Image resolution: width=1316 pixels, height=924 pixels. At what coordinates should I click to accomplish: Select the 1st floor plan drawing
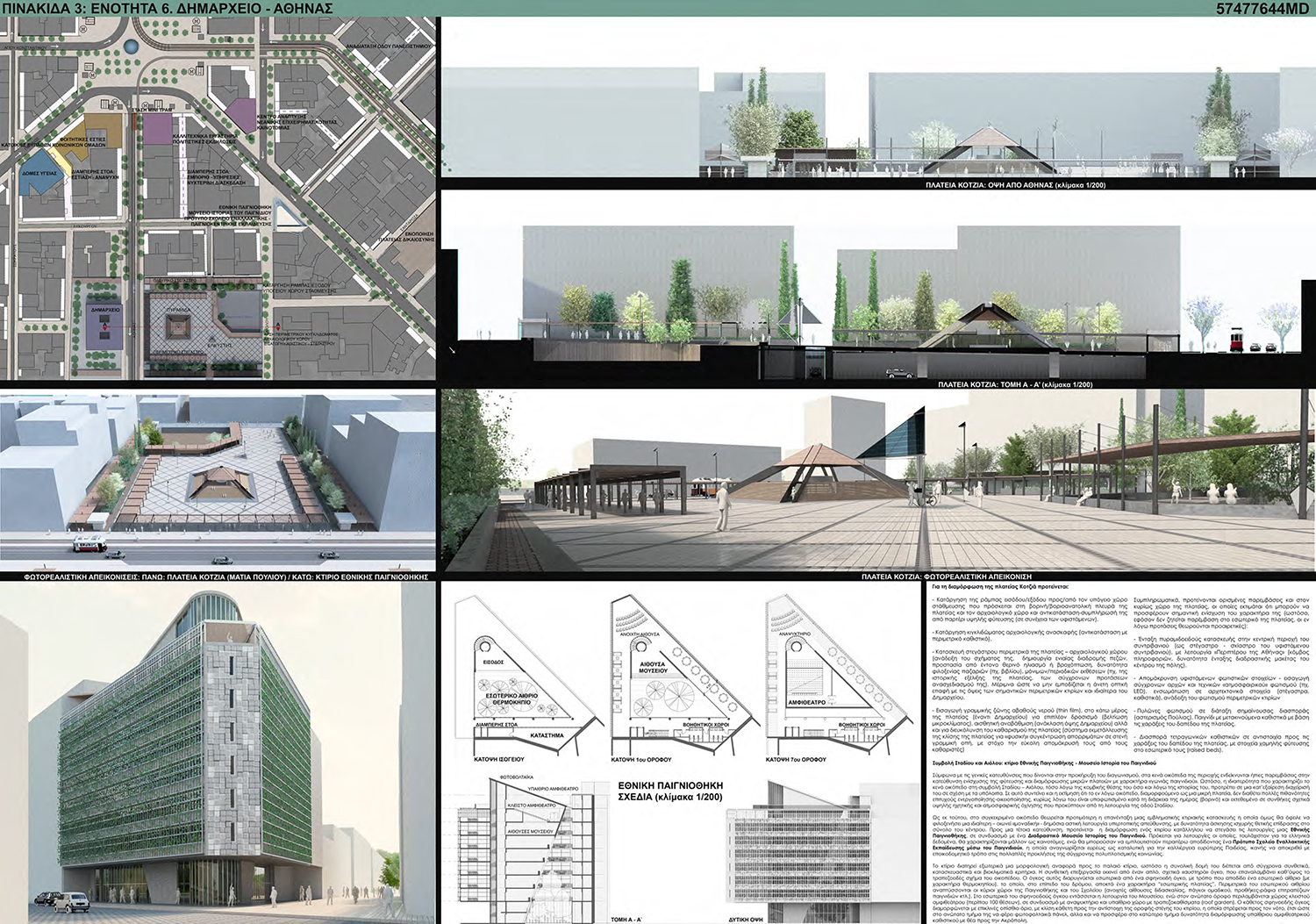(x=684, y=677)
